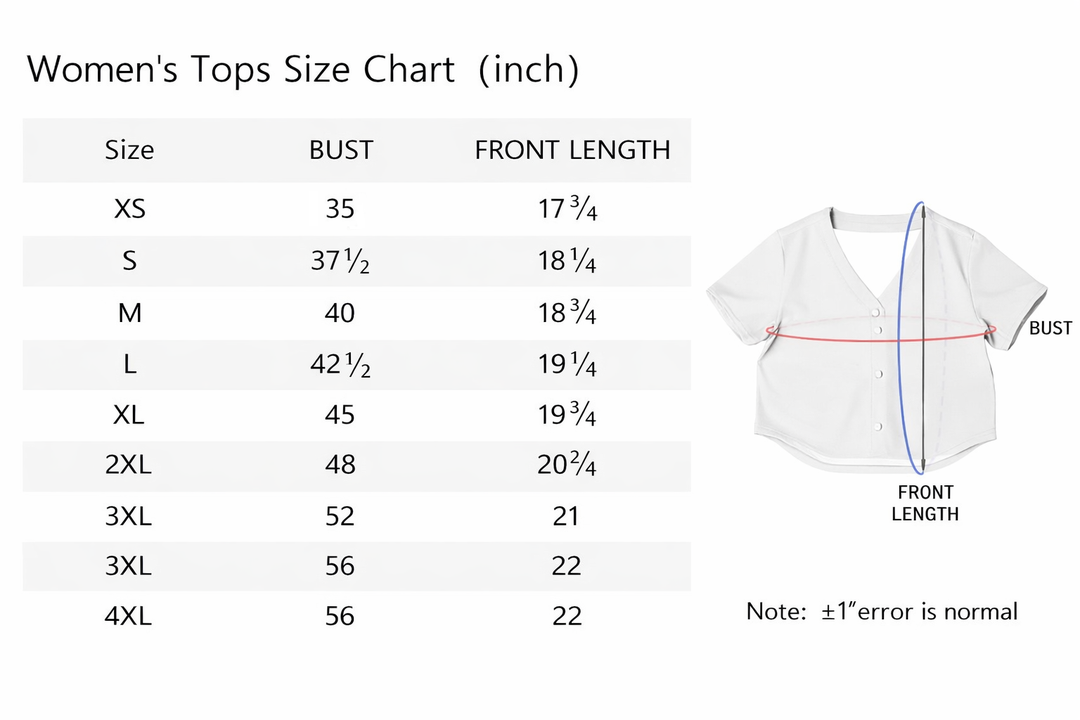
Task: Click the bust value 40
Action: tap(340, 313)
